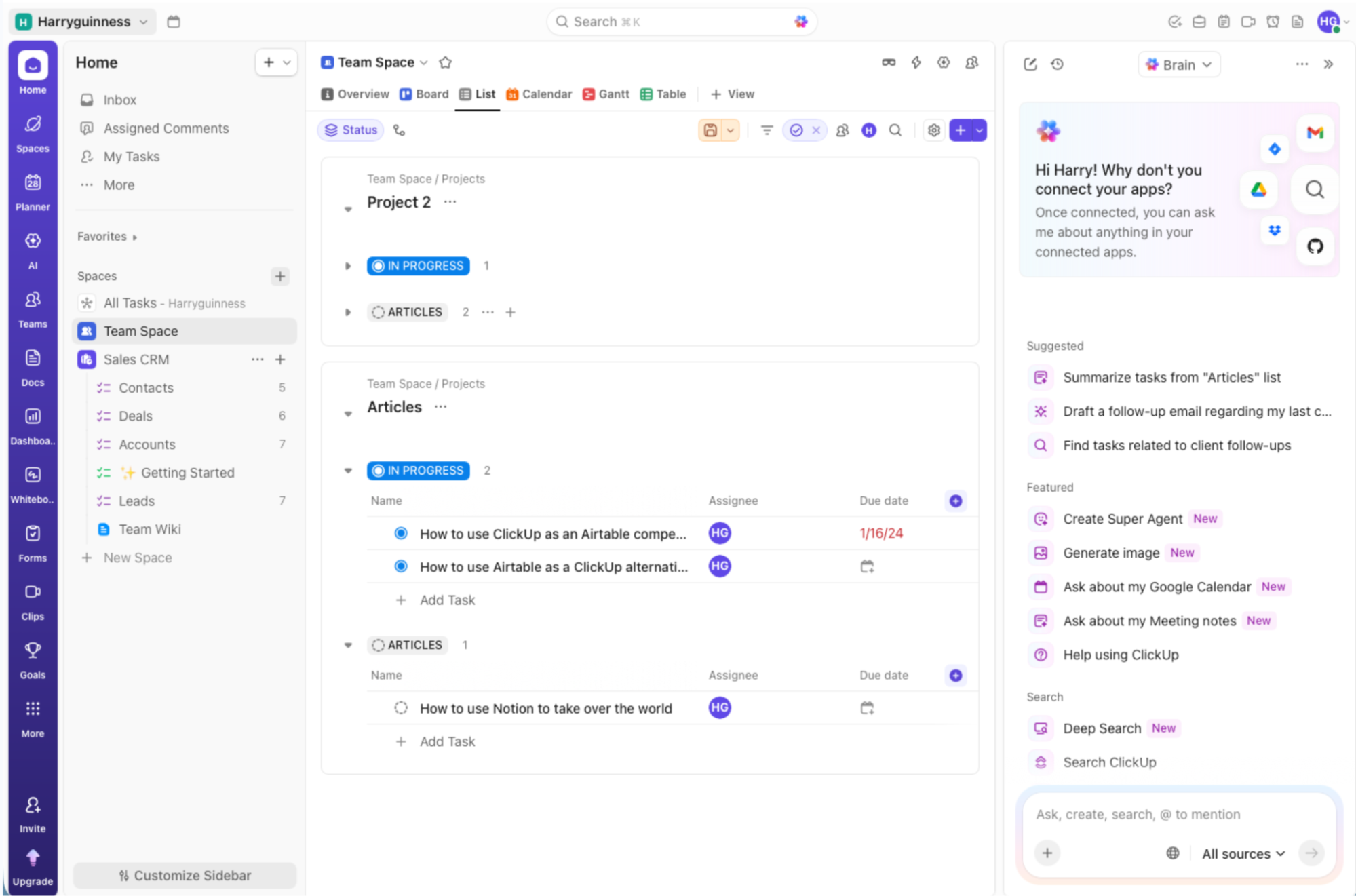Open the Brain model dropdown
1356x896 pixels.
click(1178, 64)
